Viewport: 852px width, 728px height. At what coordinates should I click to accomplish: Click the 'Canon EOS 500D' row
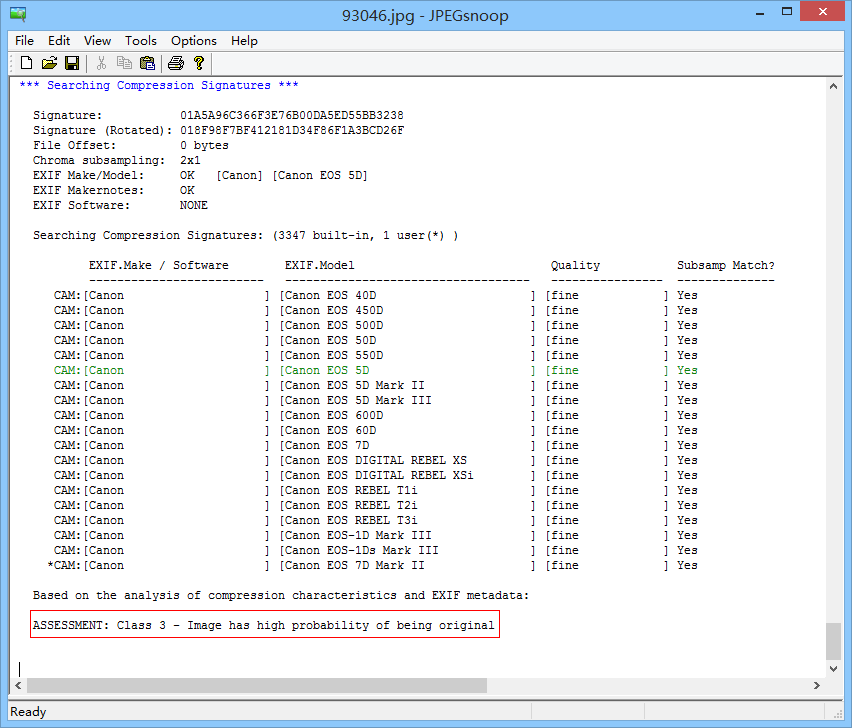tap(375, 325)
